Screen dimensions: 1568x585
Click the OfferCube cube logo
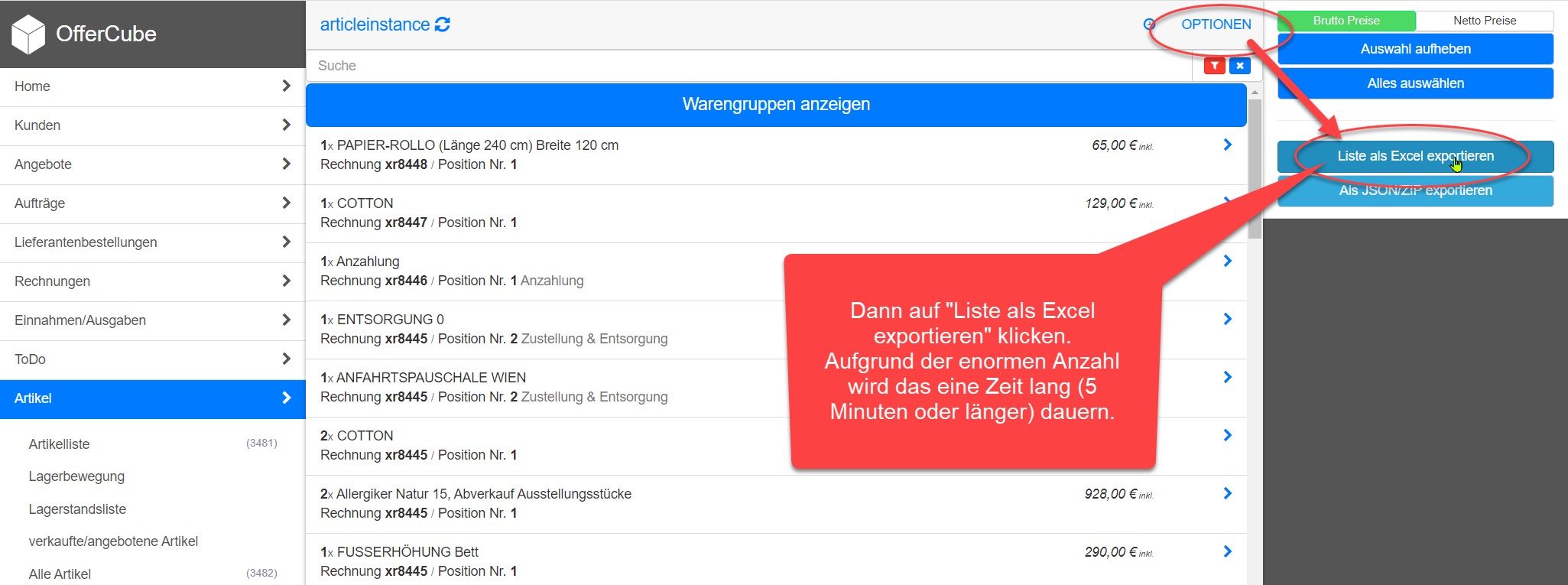(x=29, y=34)
